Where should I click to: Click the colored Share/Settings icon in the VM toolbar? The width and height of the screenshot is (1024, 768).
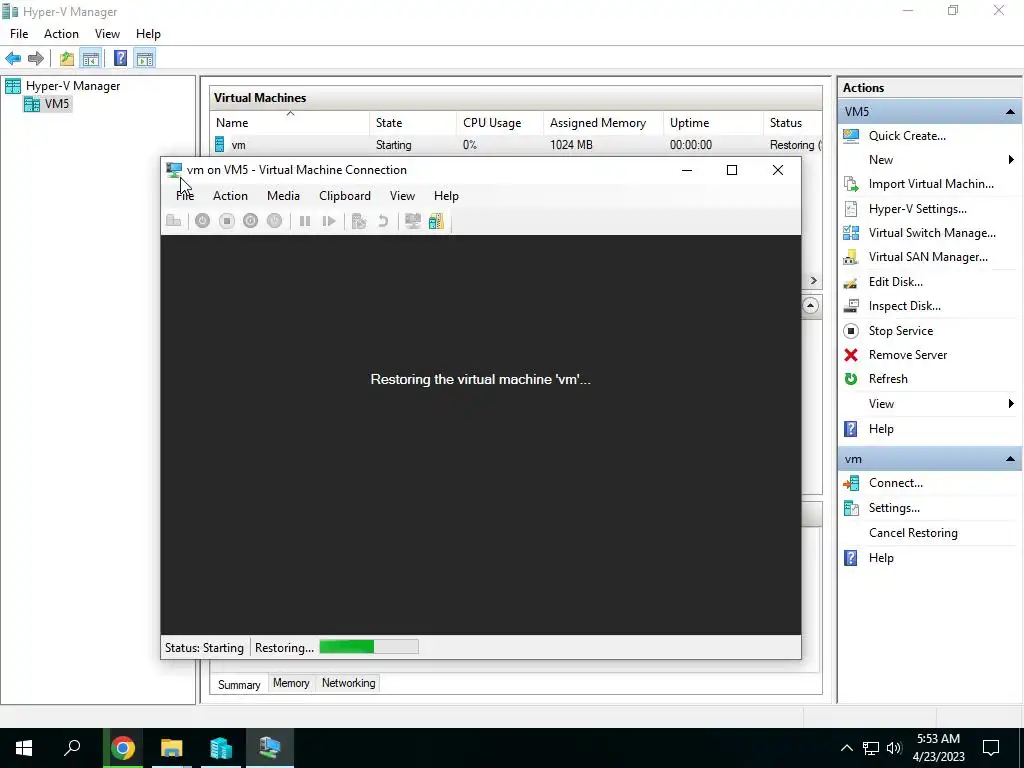(x=436, y=221)
